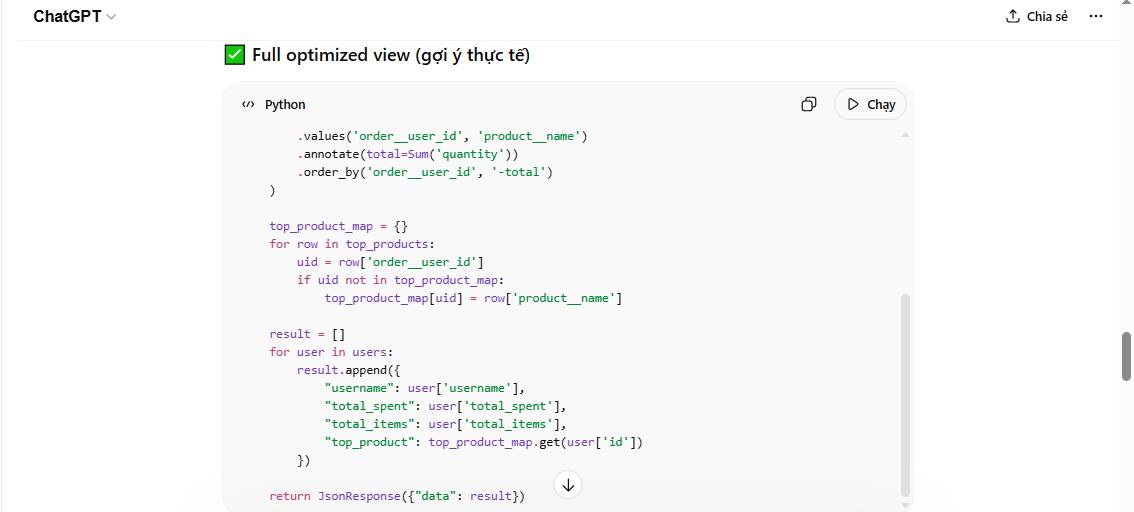Viewport: 1134px width, 512px height.
Task: Click the ".order_by" code line
Action: pyautogui.click(x=424, y=172)
